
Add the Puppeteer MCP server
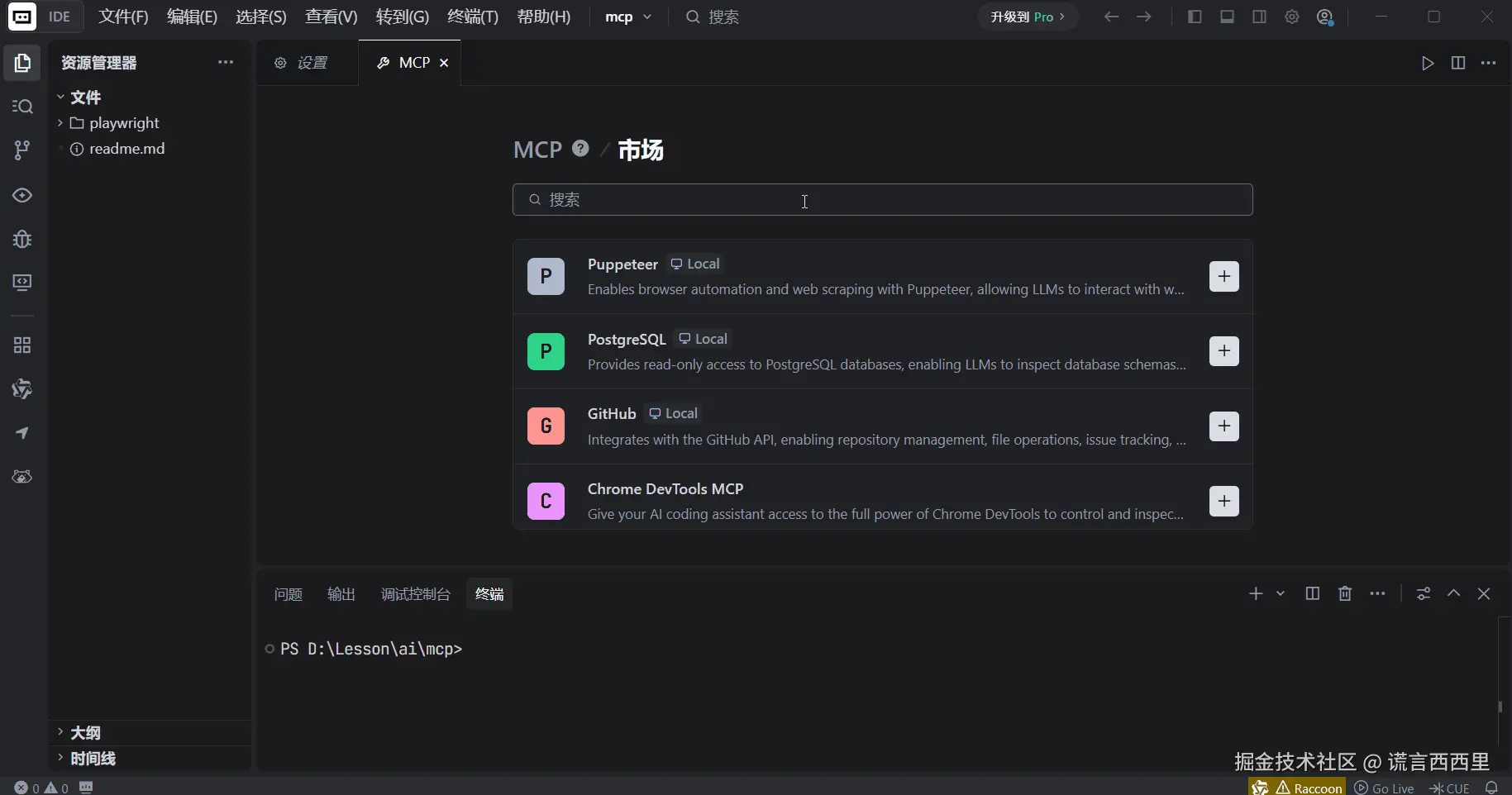click(1224, 276)
